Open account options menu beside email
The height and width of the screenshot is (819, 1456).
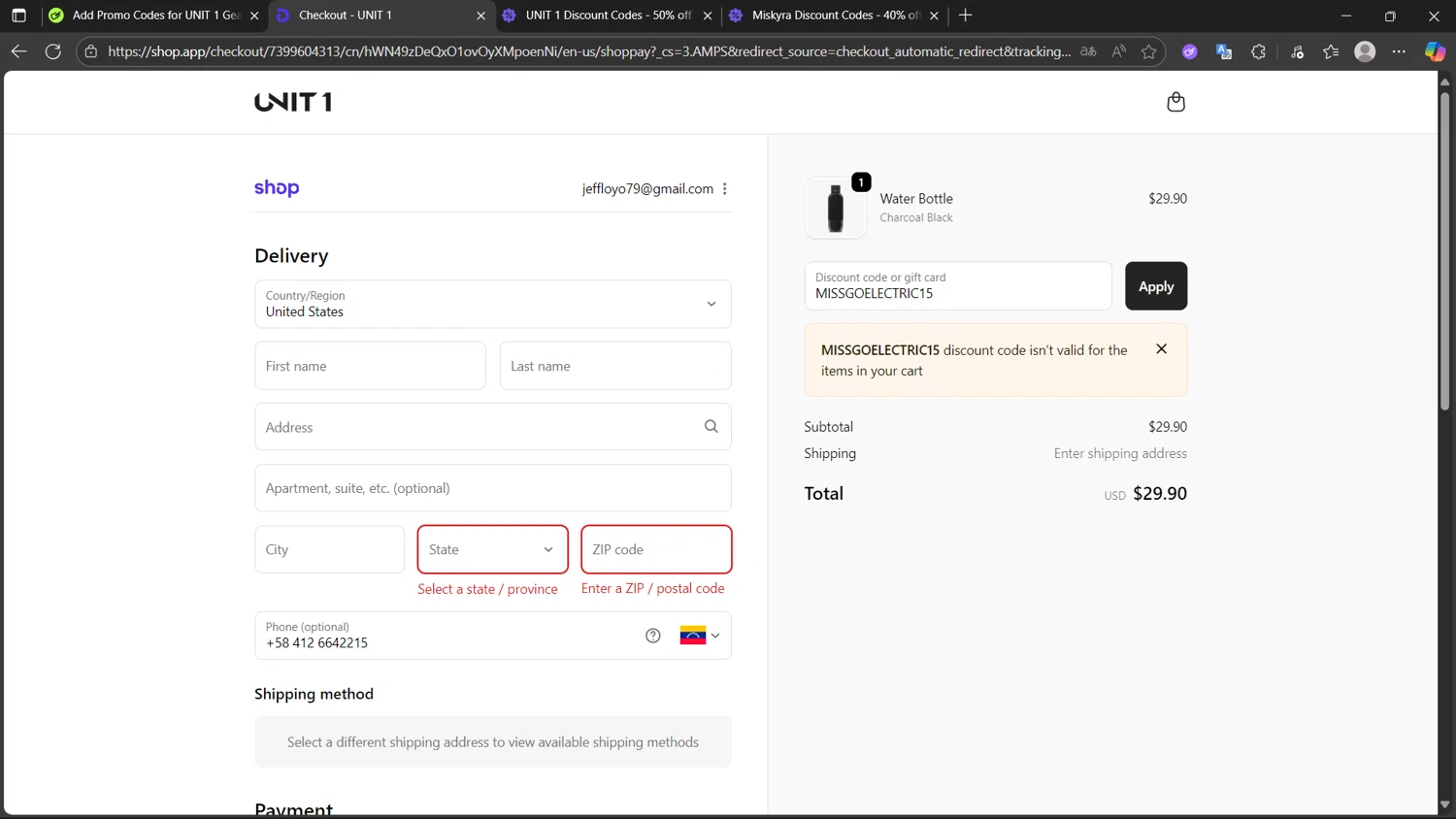pyautogui.click(x=725, y=189)
